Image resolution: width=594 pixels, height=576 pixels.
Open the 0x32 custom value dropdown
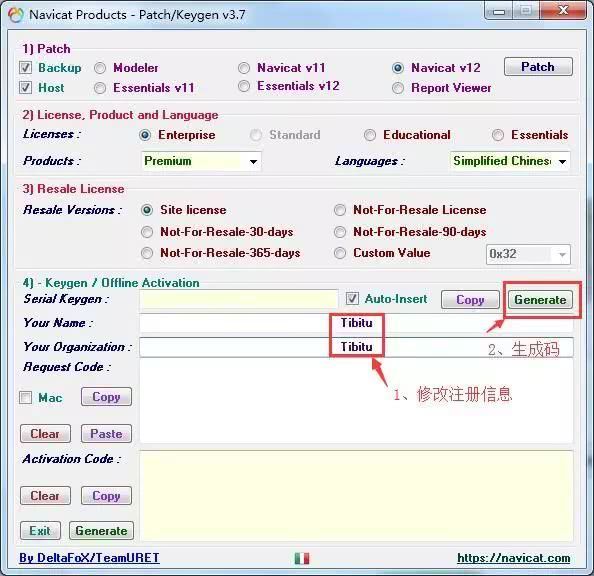pos(528,254)
